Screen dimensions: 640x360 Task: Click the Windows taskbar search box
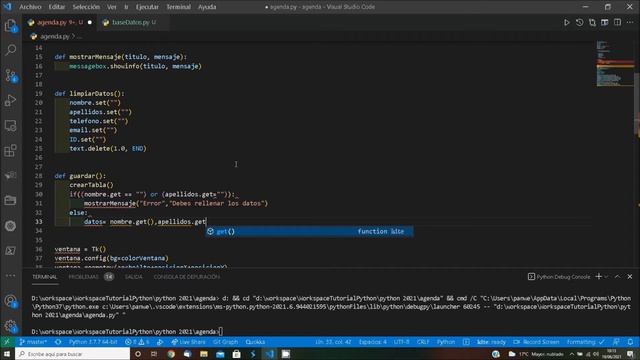coord(73,354)
